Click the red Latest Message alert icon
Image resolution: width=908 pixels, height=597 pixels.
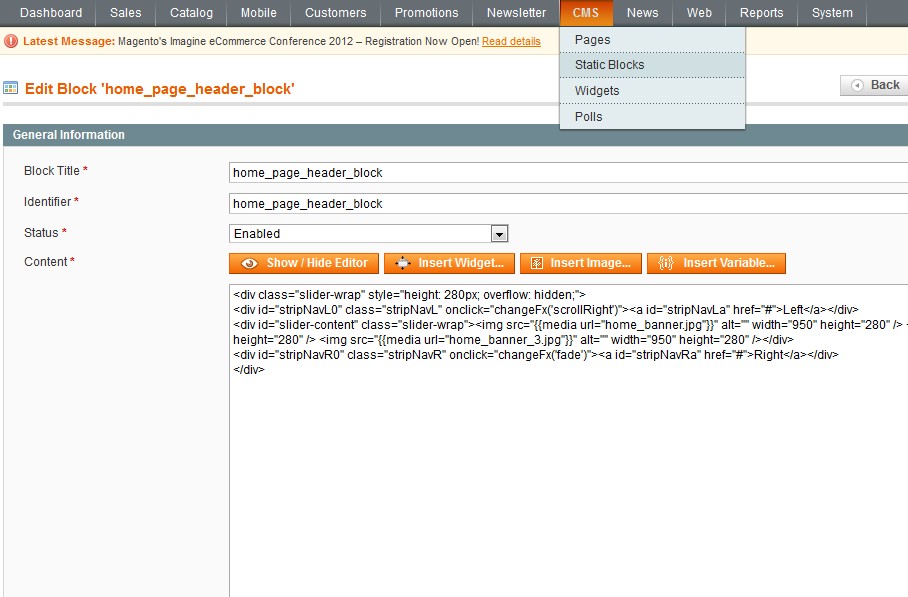pyautogui.click(x=9, y=41)
